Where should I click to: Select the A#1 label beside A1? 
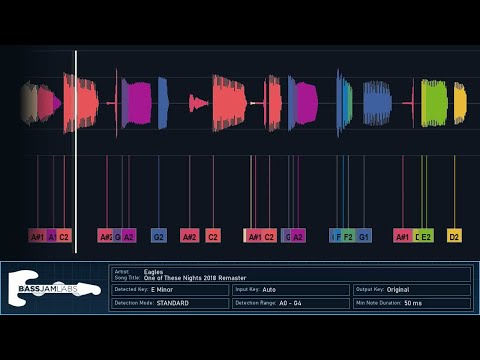(37, 237)
